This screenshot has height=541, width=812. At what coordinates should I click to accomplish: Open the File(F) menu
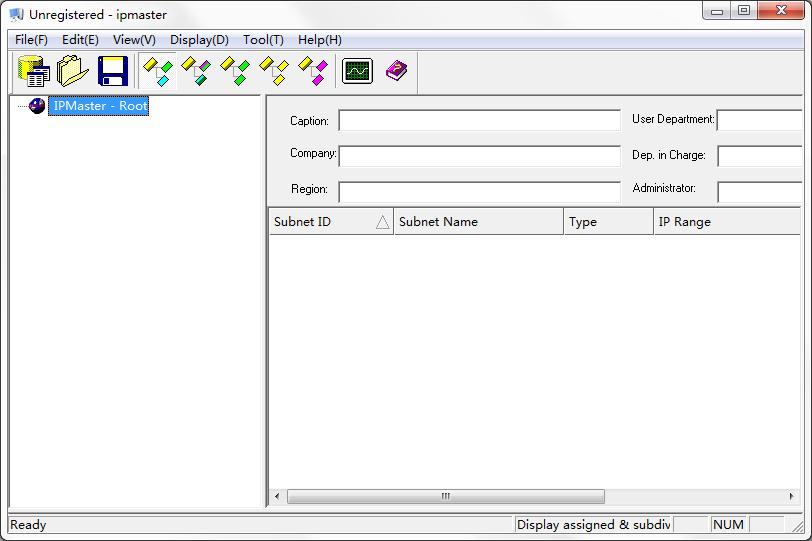point(31,40)
